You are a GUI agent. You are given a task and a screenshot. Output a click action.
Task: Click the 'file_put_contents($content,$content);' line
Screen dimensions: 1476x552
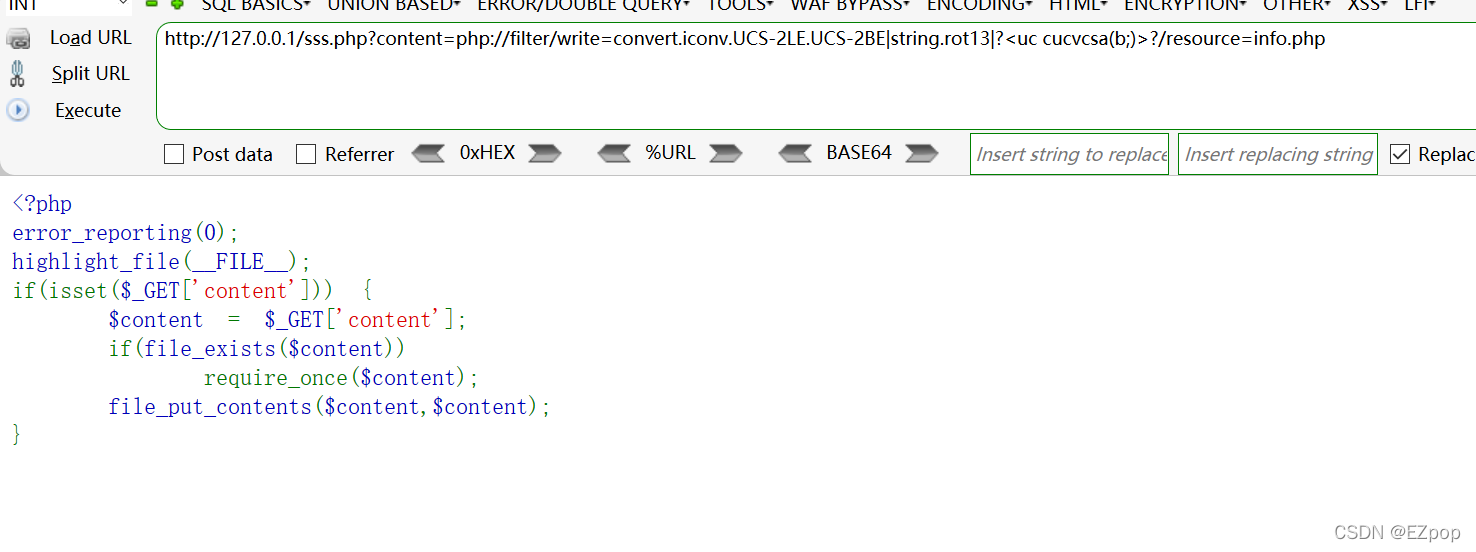pyautogui.click(x=330, y=407)
